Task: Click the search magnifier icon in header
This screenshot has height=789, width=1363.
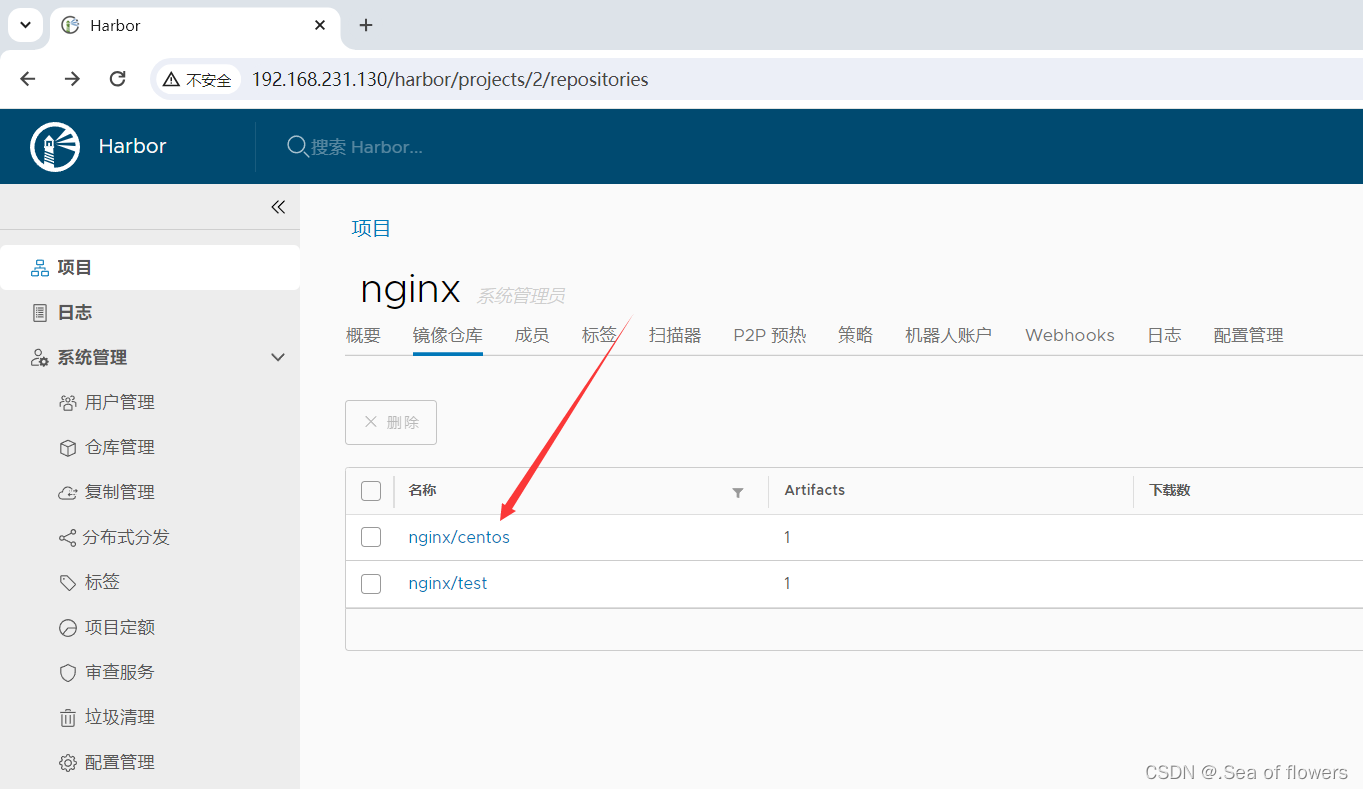Action: coord(297,146)
